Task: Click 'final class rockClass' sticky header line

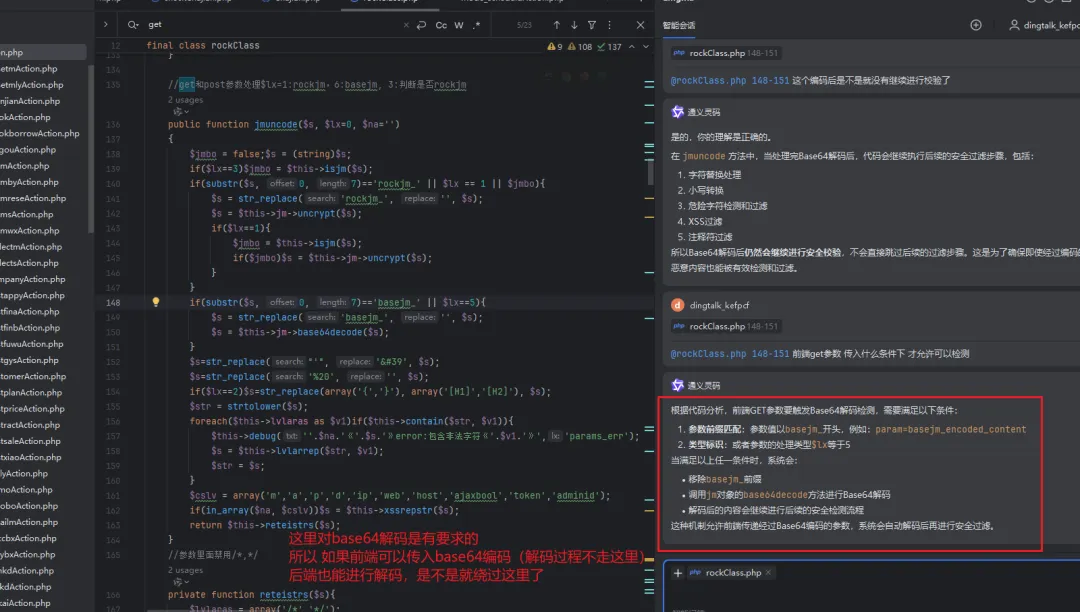Action: pos(203,45)
